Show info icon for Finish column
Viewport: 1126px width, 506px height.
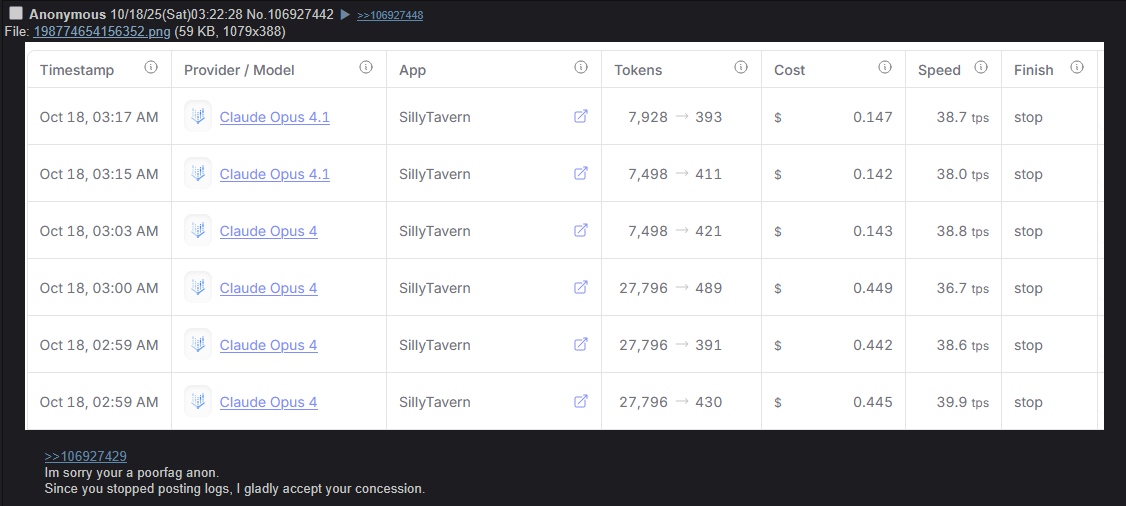click(1076, 67)
